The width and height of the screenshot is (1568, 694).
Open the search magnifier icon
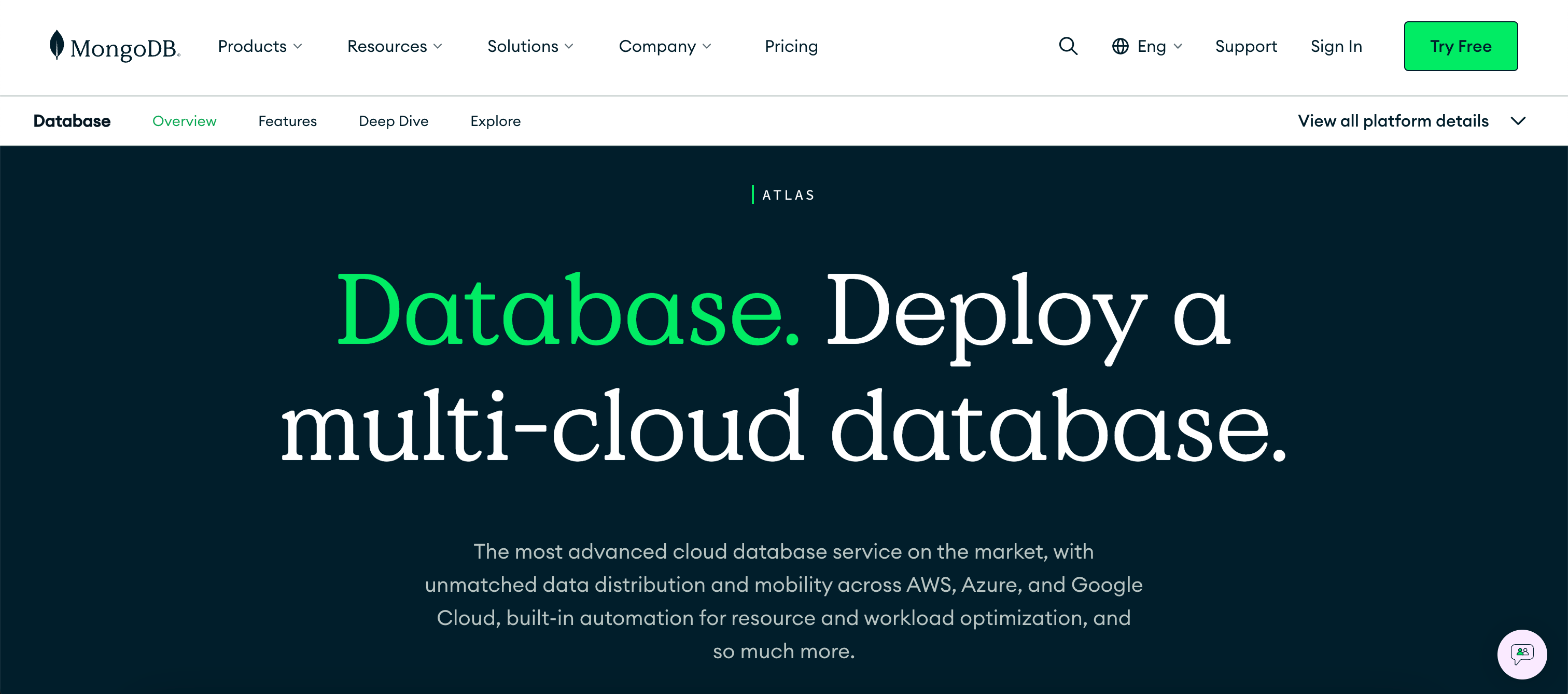pyautogui.click(x=1068, y=46)
